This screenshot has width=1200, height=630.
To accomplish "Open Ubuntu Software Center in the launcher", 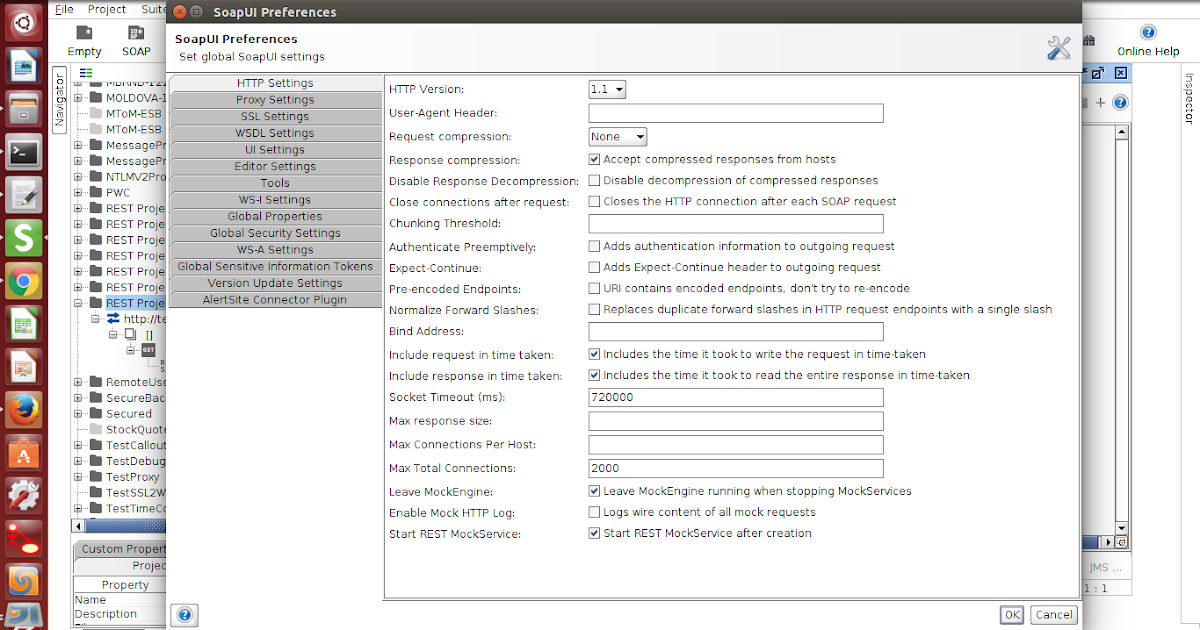I will click(23, 453).
